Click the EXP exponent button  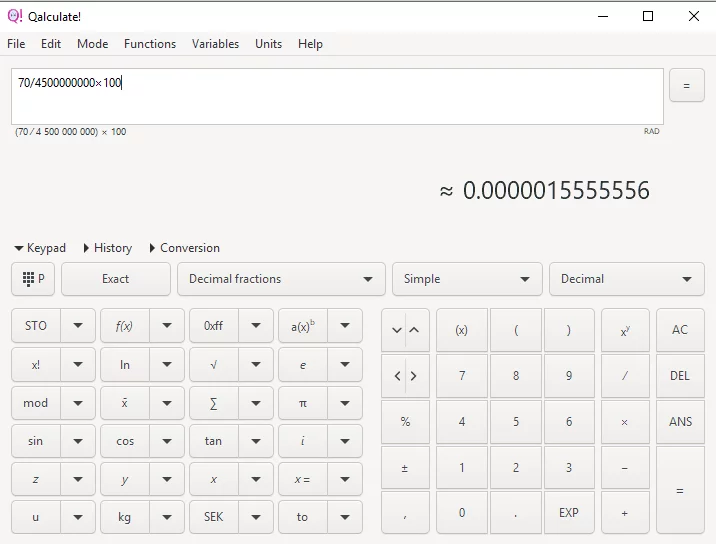[569, 512]
